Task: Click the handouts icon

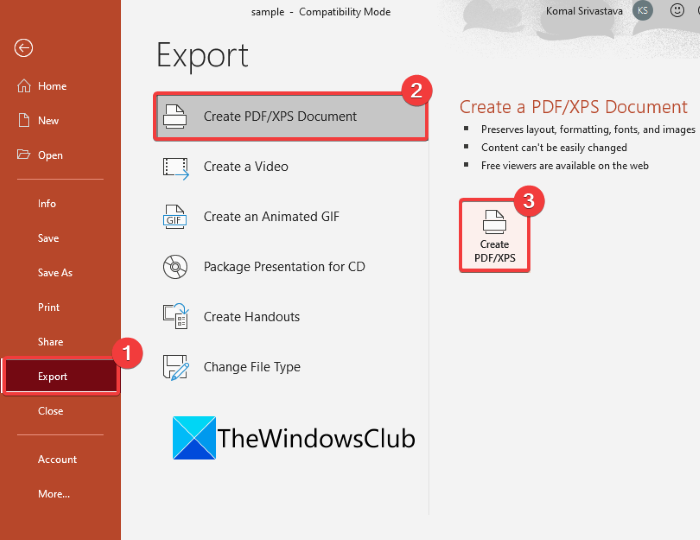Action: [x=175, y=316]
